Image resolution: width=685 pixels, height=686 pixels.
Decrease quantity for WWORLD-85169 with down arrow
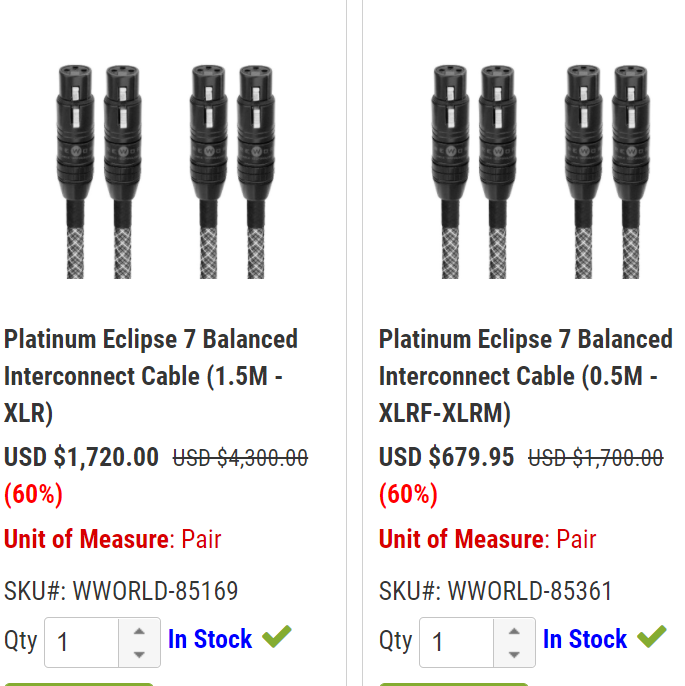point(139,654)
